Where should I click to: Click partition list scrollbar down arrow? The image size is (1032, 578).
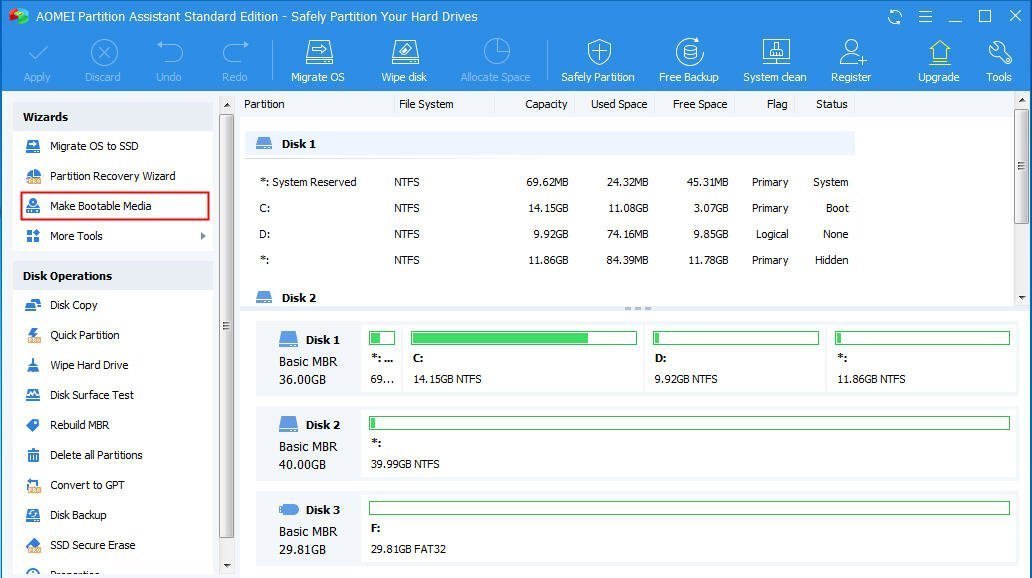coord(1021,298)
